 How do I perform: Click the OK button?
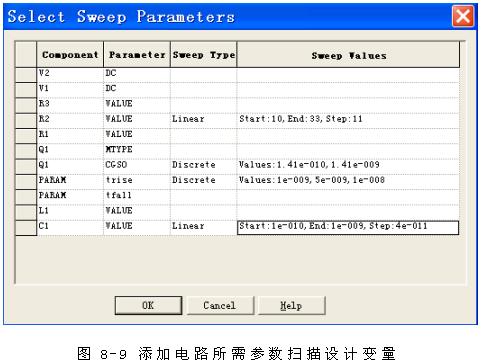click(x=148, y=305)
